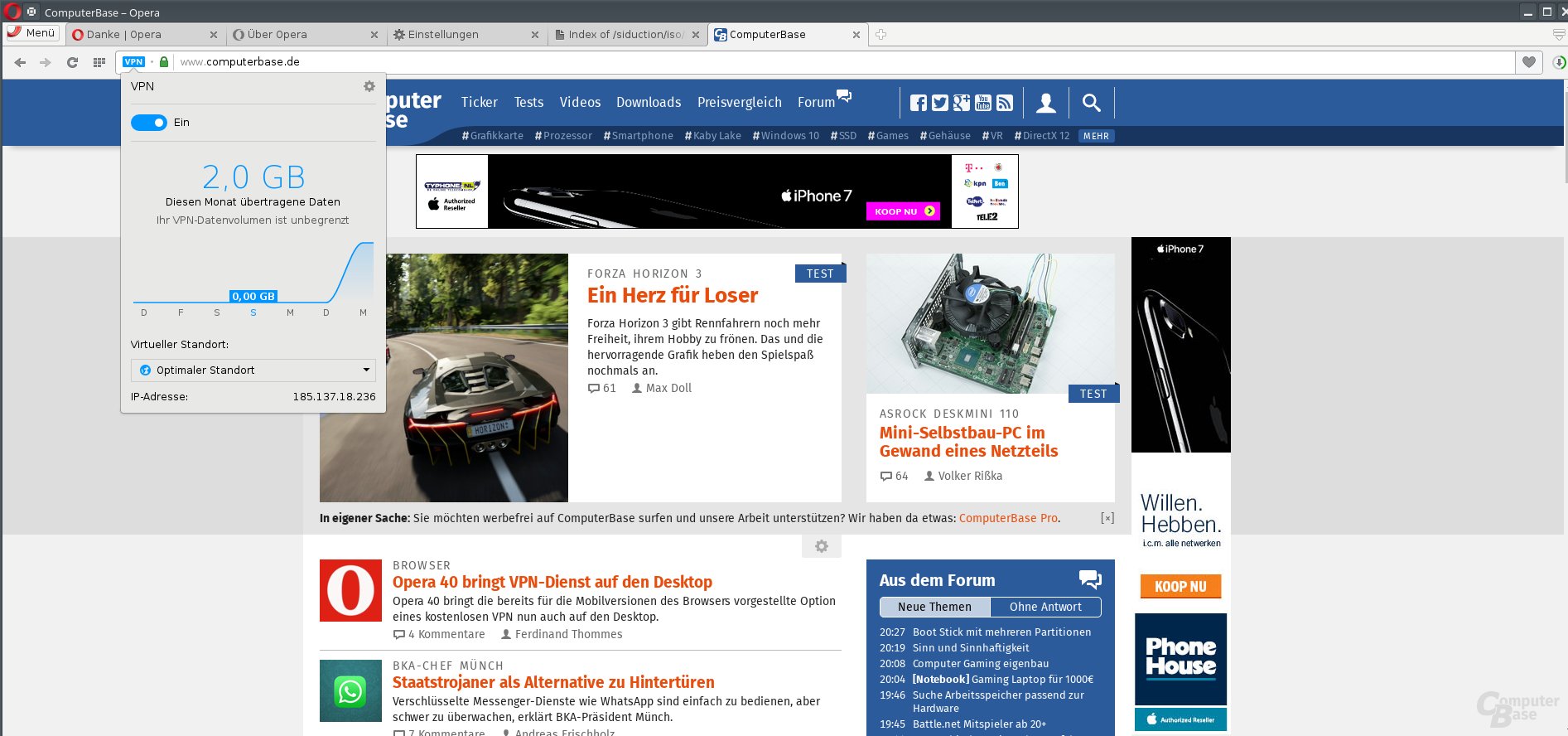Turn off the VPN Ein switch
Screen dimensions: 1568x736
[x=149, y=123]
